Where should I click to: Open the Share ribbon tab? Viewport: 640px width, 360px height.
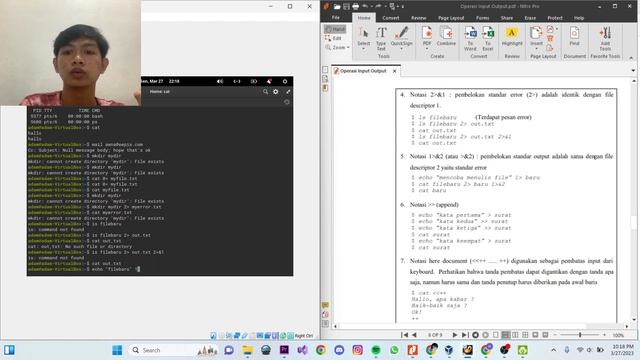(507, 18)
